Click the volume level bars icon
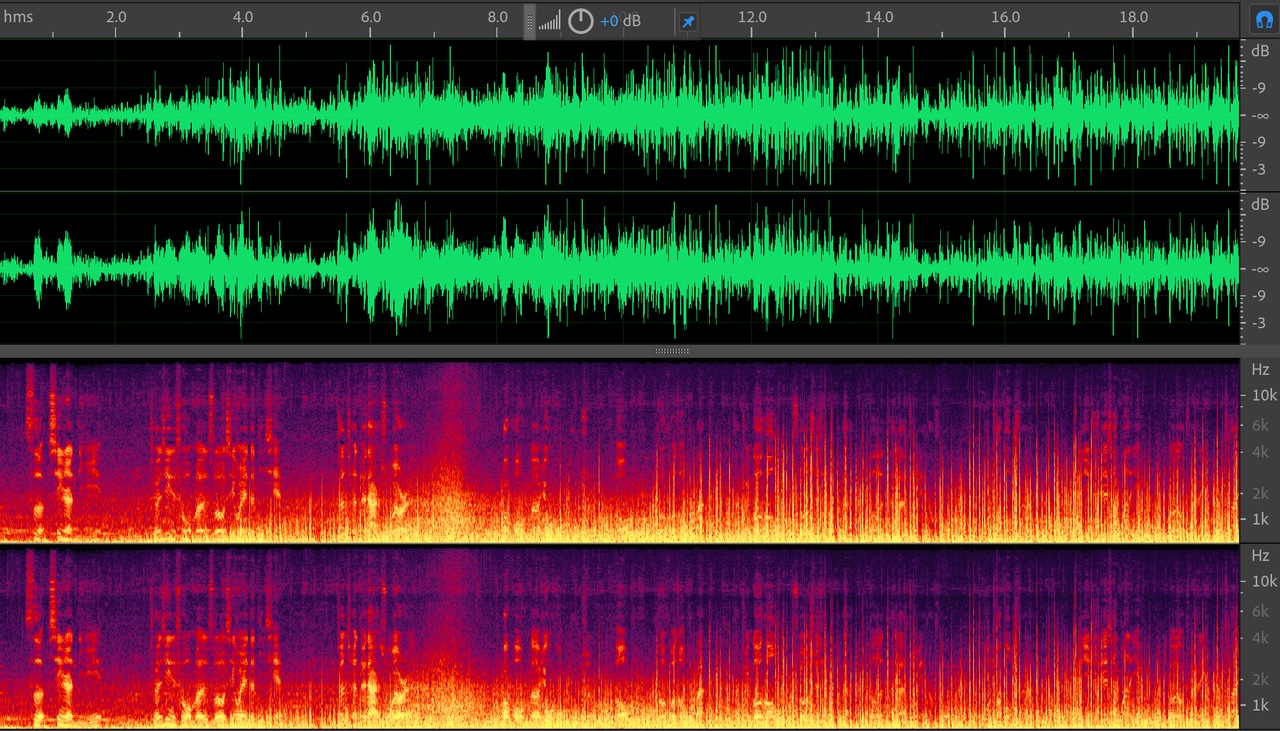Image resolution: width=1280 pixels, height=731 pixels. (x=549, y=21)
